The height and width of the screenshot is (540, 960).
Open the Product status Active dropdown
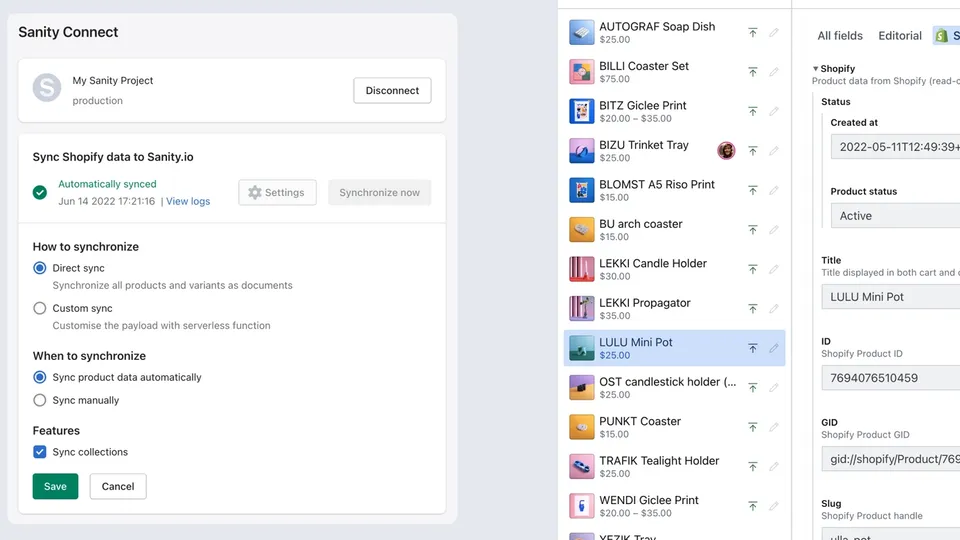(895, 216)
